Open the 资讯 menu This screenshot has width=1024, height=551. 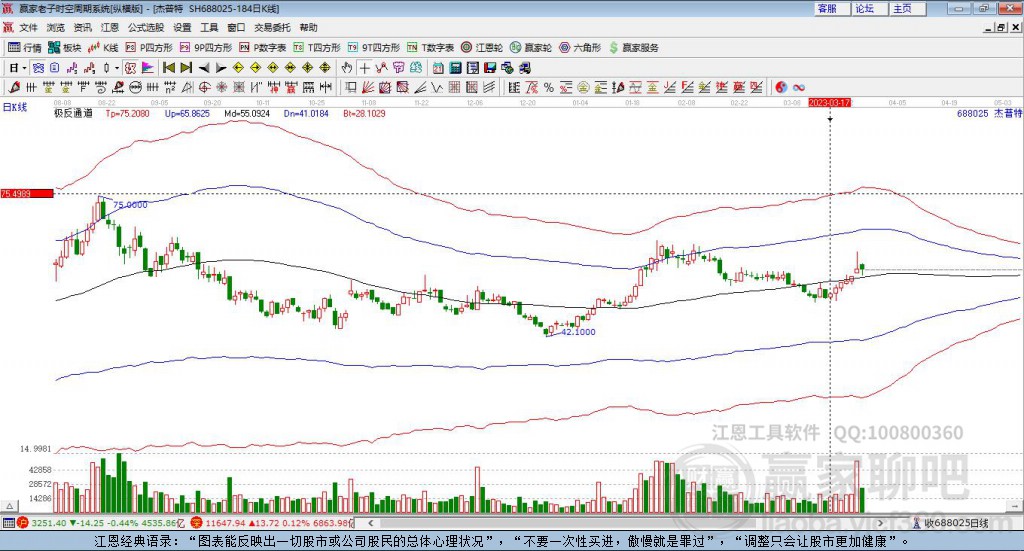pos(82,27)
